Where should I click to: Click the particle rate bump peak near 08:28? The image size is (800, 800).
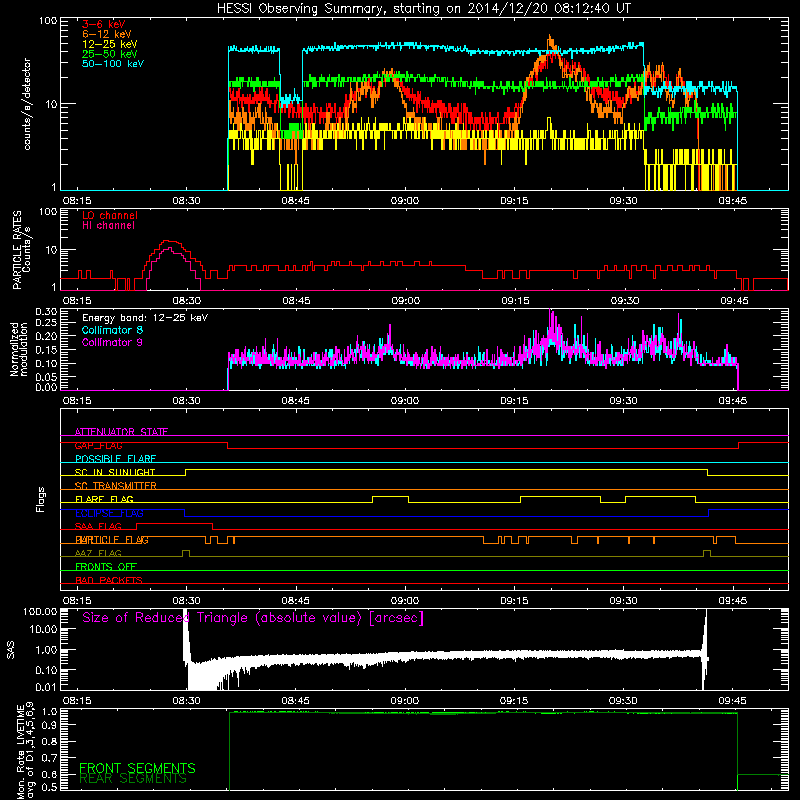169,242
